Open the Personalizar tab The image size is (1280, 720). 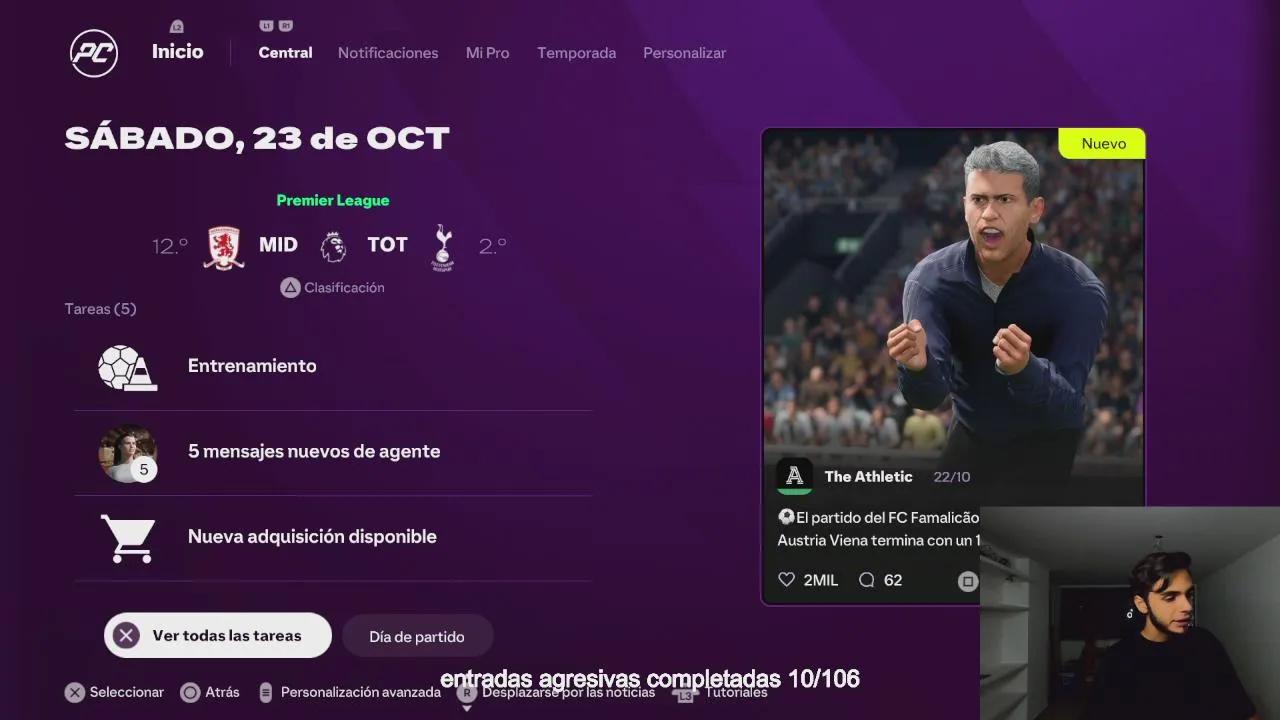684,53
